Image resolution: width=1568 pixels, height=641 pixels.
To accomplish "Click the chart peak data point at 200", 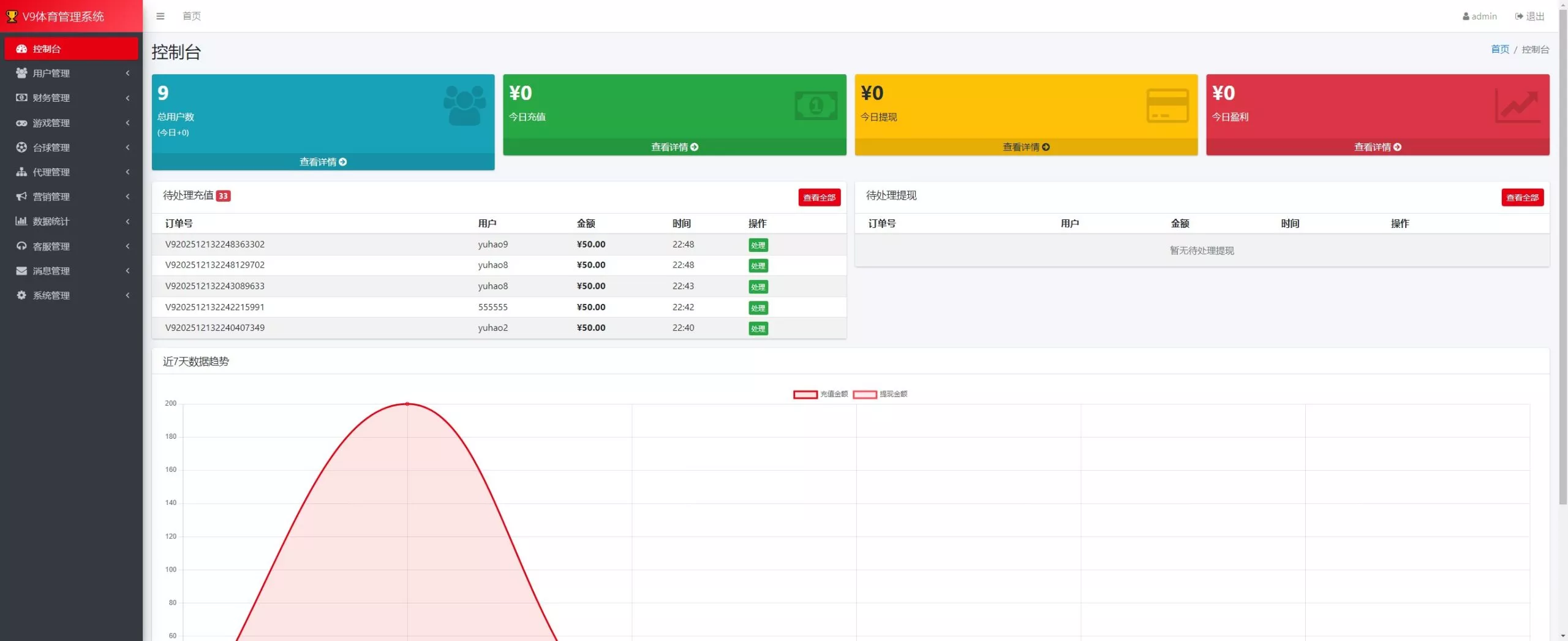I will [407, 404].
